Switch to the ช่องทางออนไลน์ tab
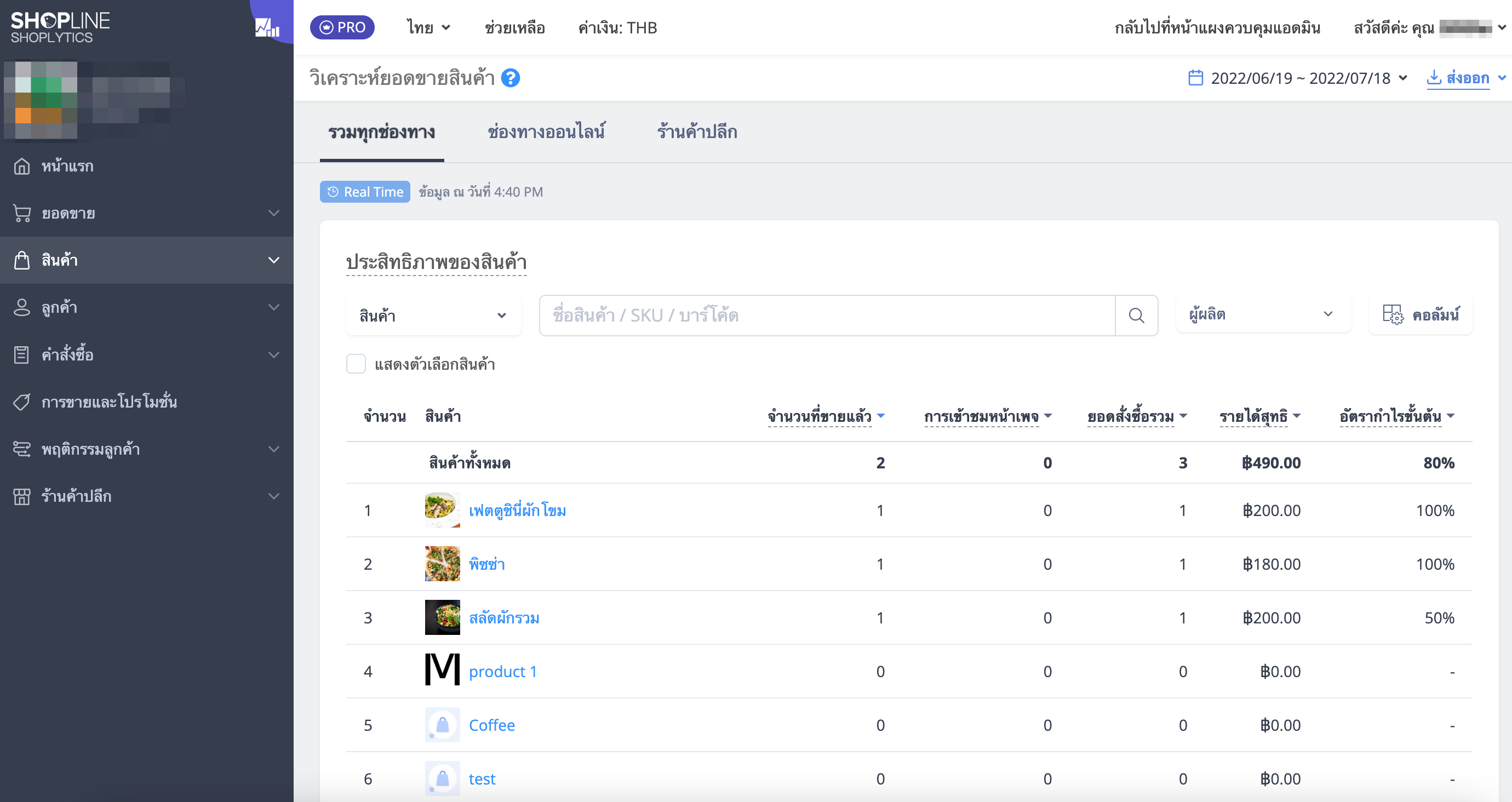 (546, 132)
